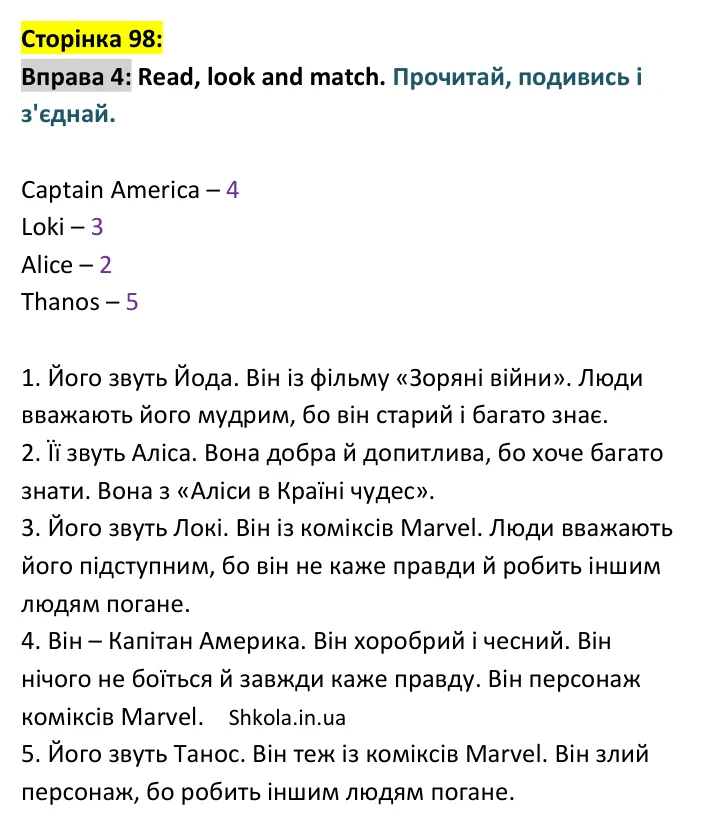The height and width of the screenshot is (828, 702).
Task: Click the 'Shkola.in.ua' watermark text
Action: (287, 718)
